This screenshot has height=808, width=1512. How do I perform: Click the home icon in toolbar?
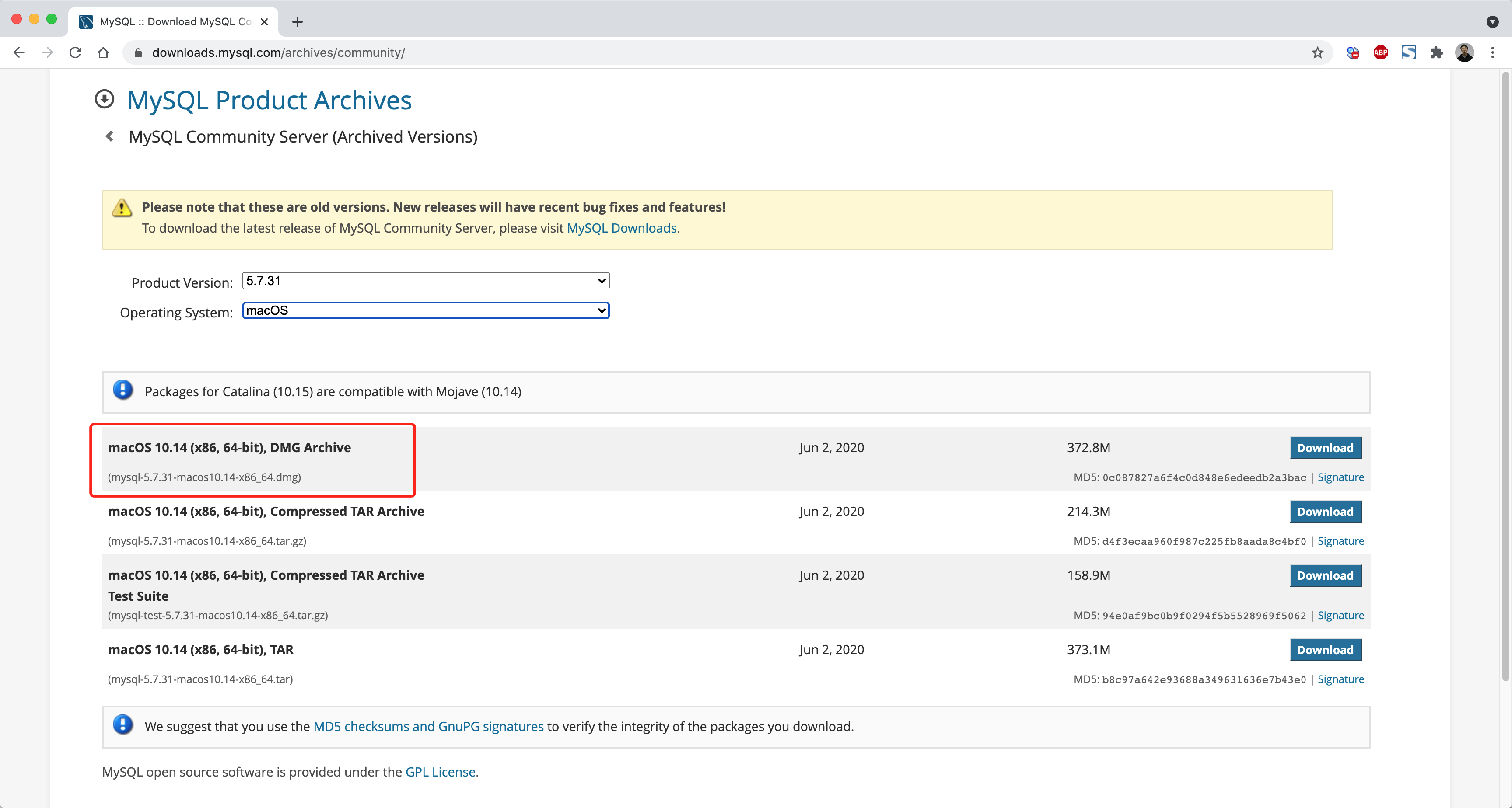pos(103,53)
